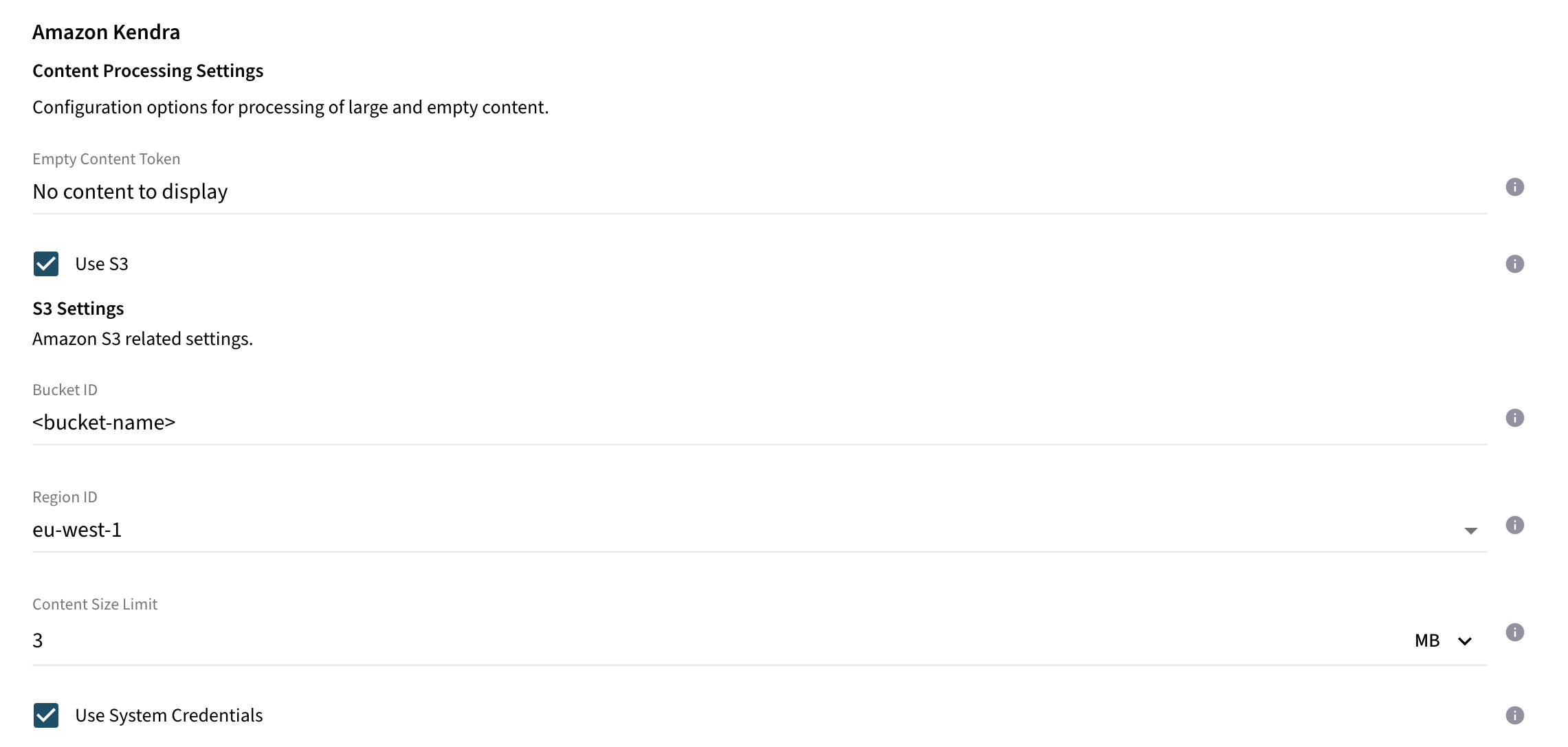
Task: Click the dropdown arrow on the Region ID field
Action: click(x=1471, y=531)
